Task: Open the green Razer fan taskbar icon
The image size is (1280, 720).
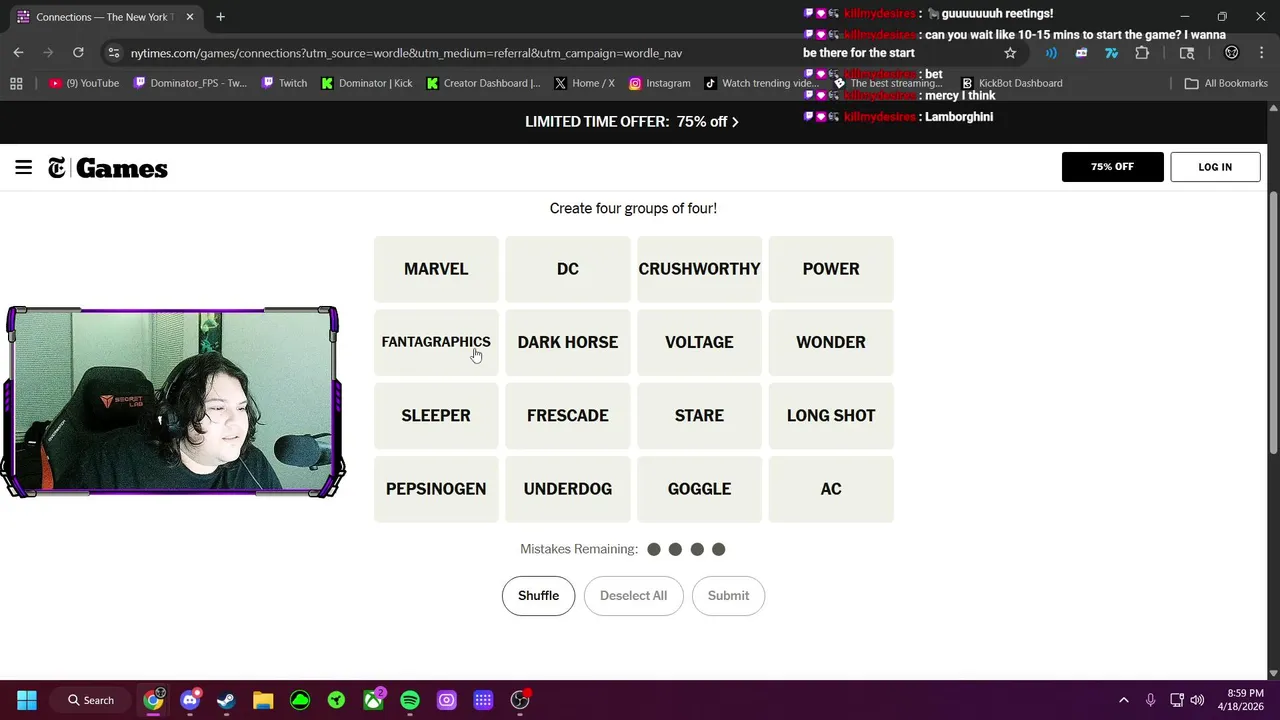Action: click(x=336, y=700)
